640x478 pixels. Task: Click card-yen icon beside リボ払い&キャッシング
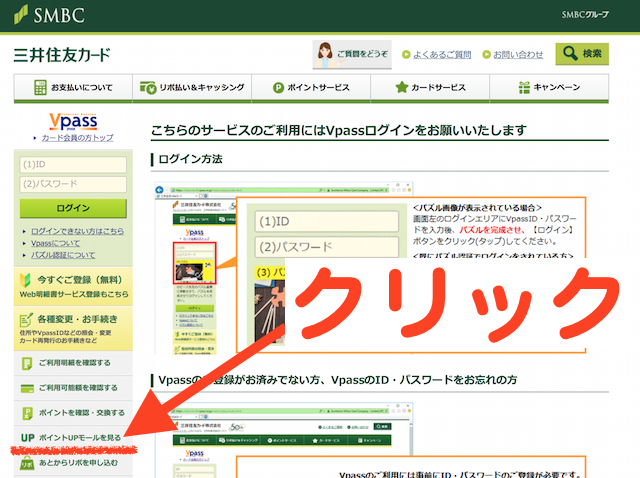(x=148, y=87)
